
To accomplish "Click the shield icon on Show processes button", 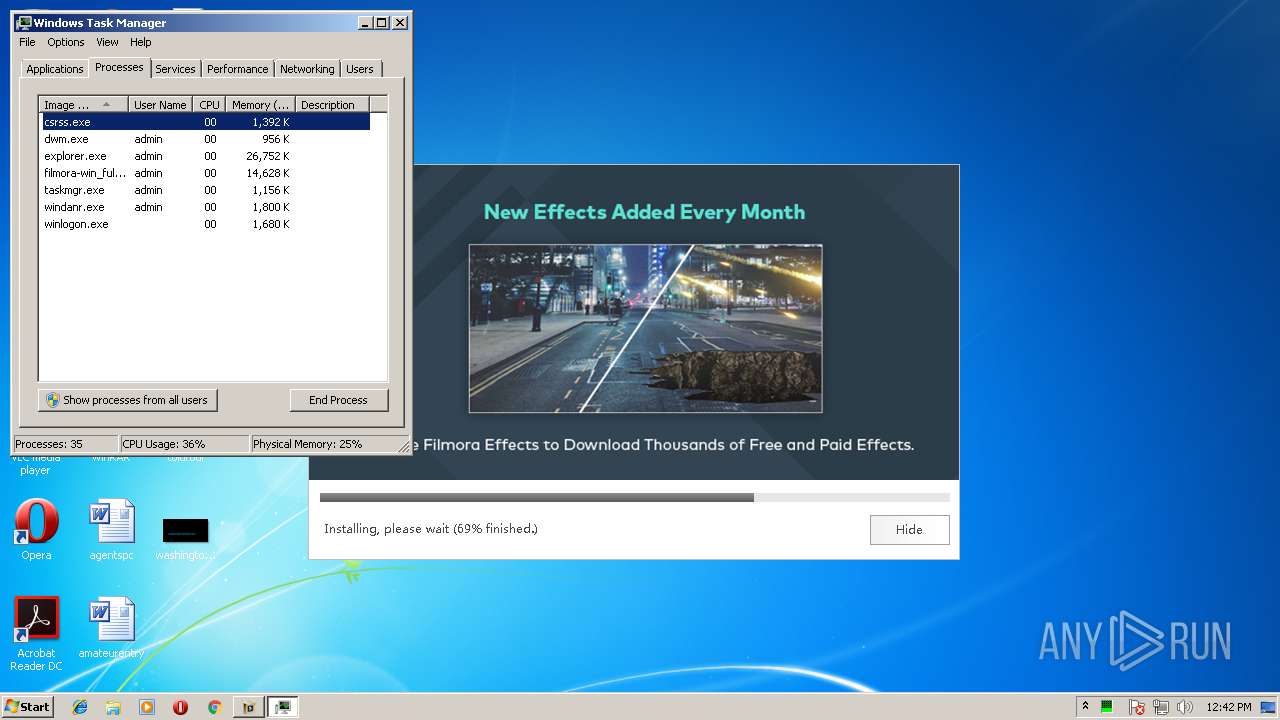I will point(53,400).
